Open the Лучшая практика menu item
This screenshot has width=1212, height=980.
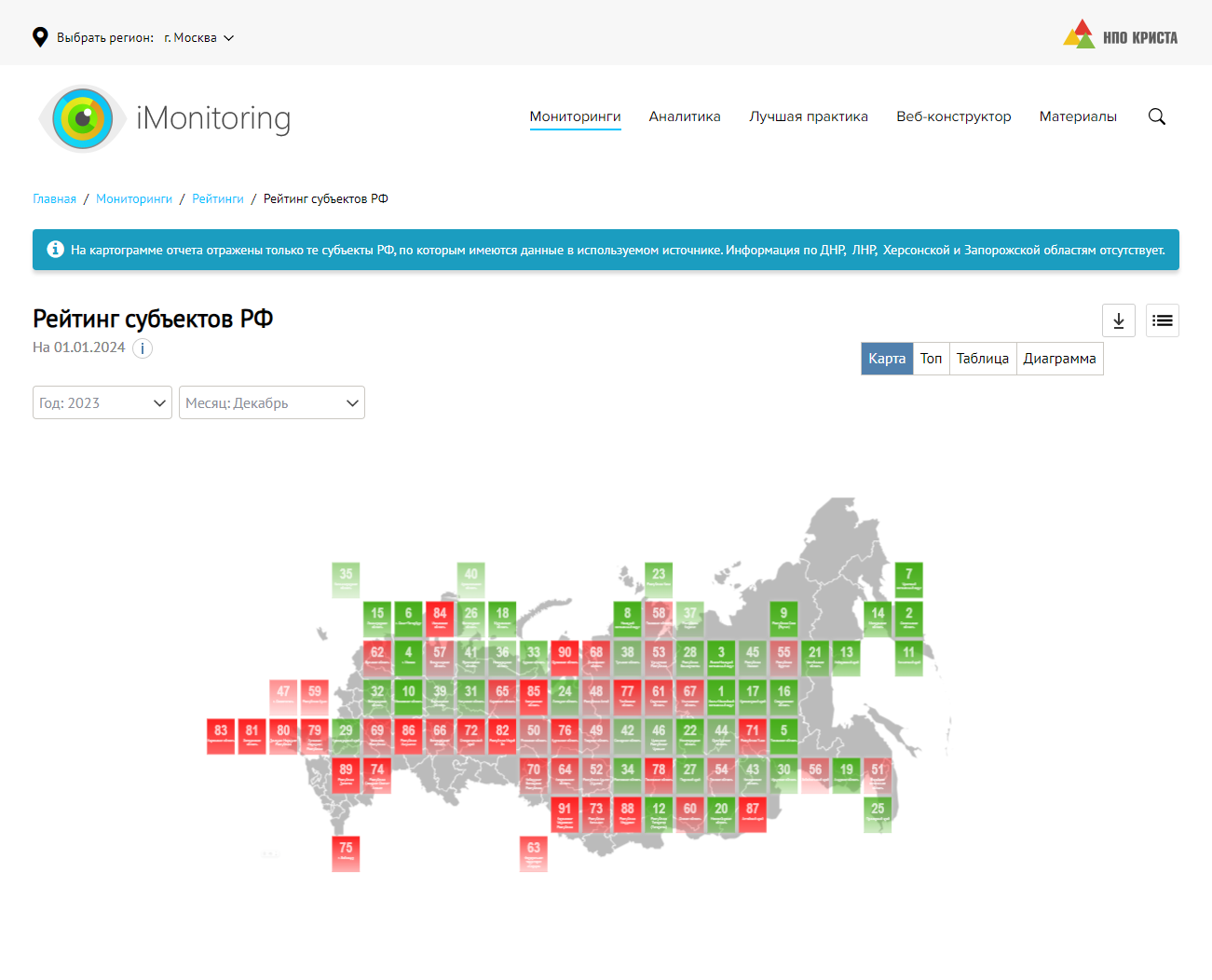coord(808,116)
